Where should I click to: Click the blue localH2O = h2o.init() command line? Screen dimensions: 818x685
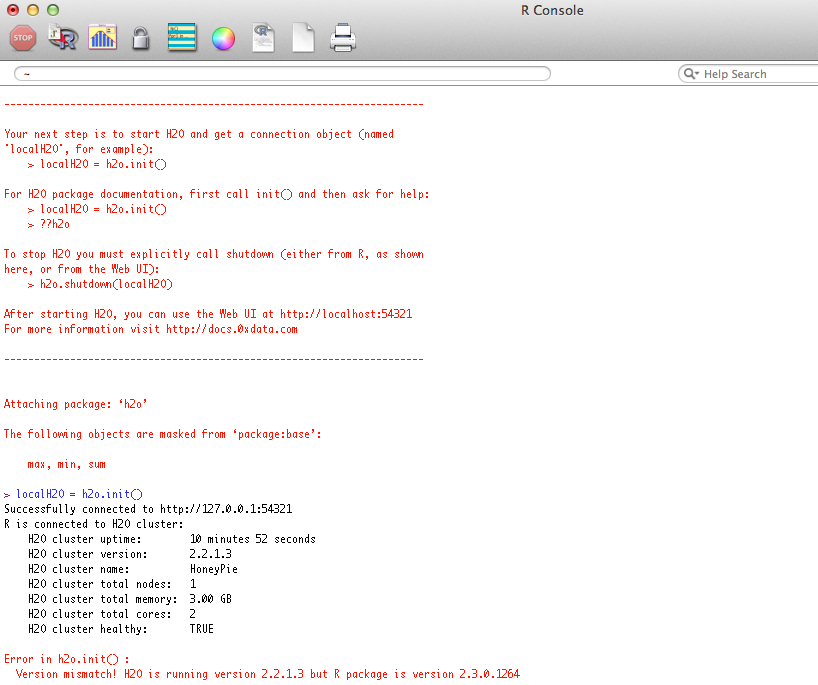79,494
